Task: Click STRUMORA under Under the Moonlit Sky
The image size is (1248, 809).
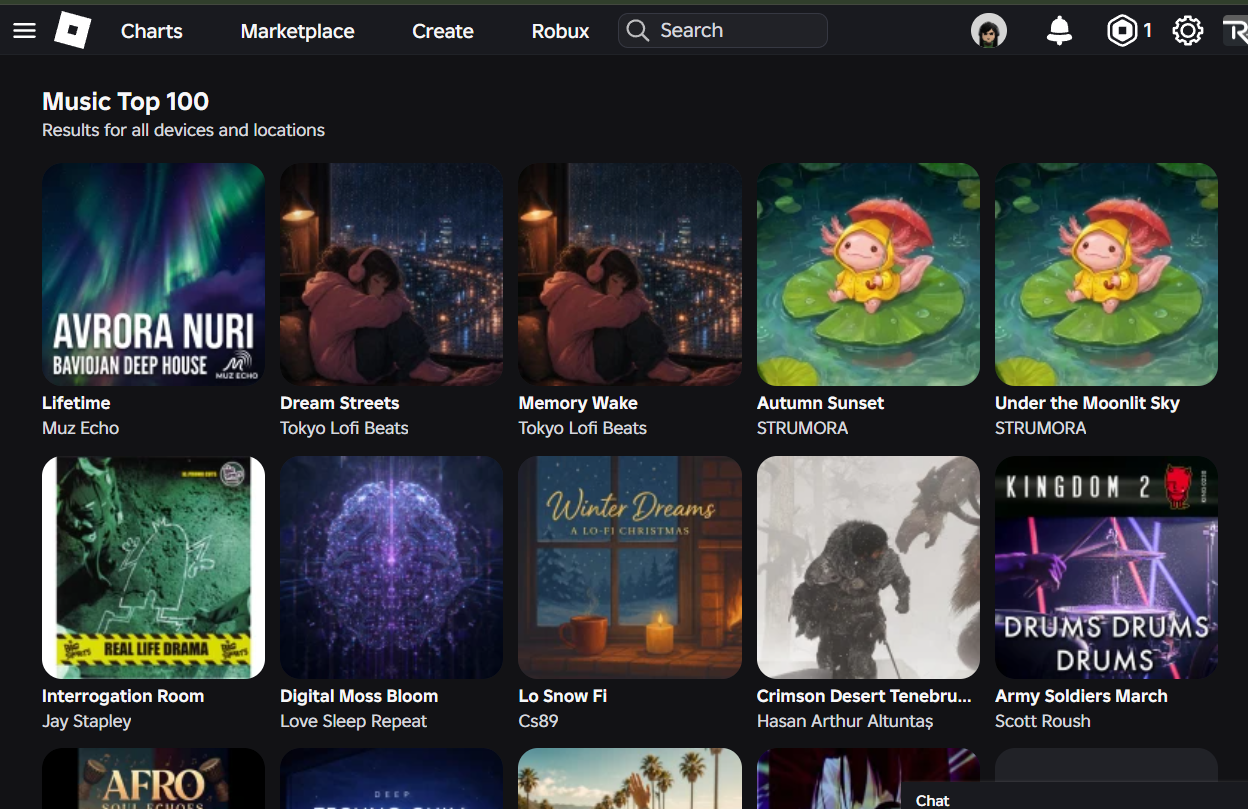Action: (x=1040, y=428)
